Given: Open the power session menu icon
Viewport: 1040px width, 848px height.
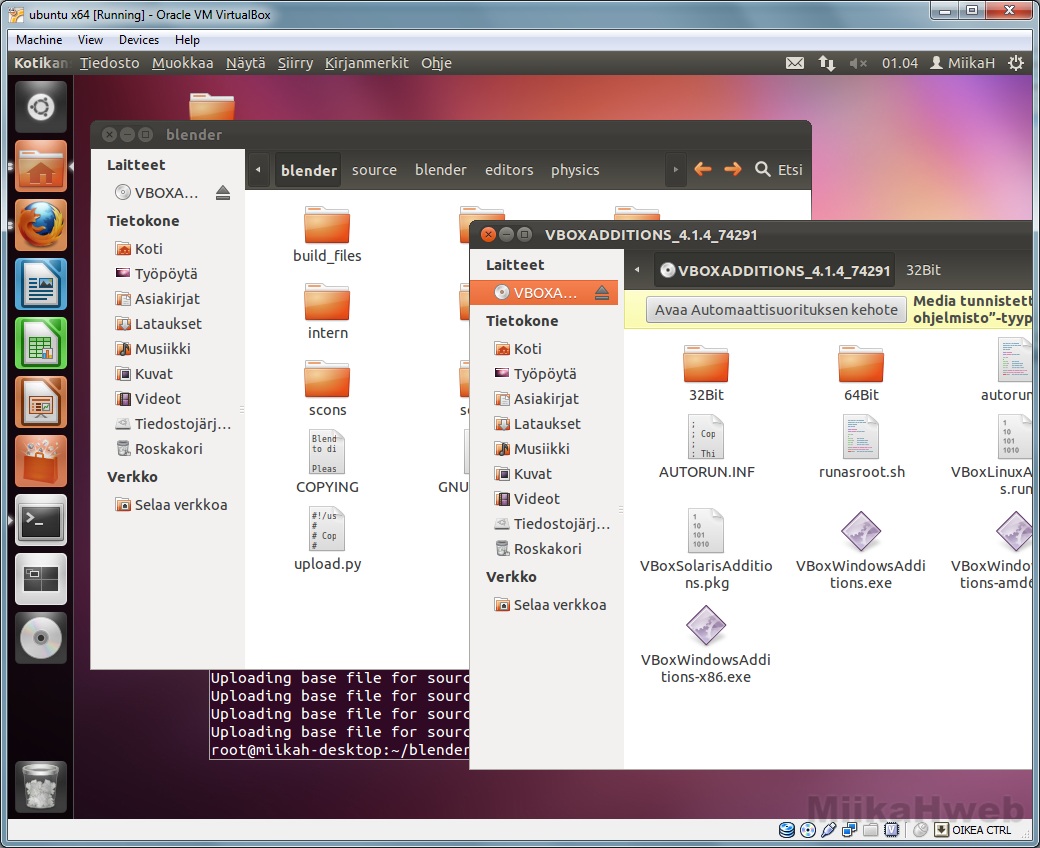Looking at the screenshot, I should 1015,63.
